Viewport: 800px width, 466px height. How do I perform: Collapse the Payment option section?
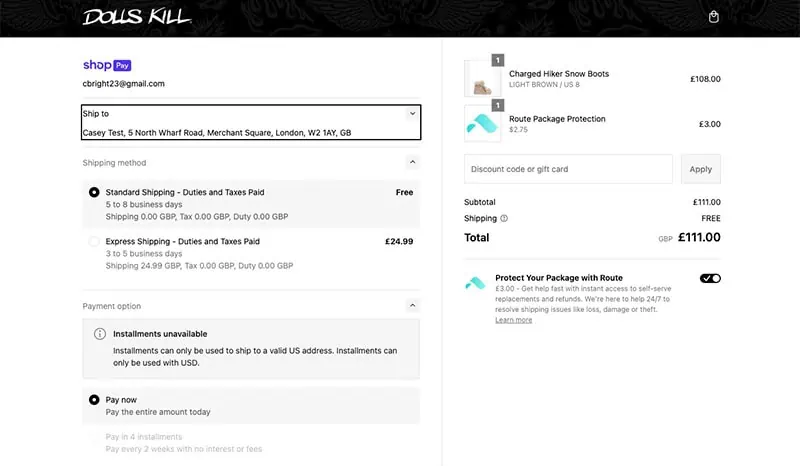pos(412,306)
